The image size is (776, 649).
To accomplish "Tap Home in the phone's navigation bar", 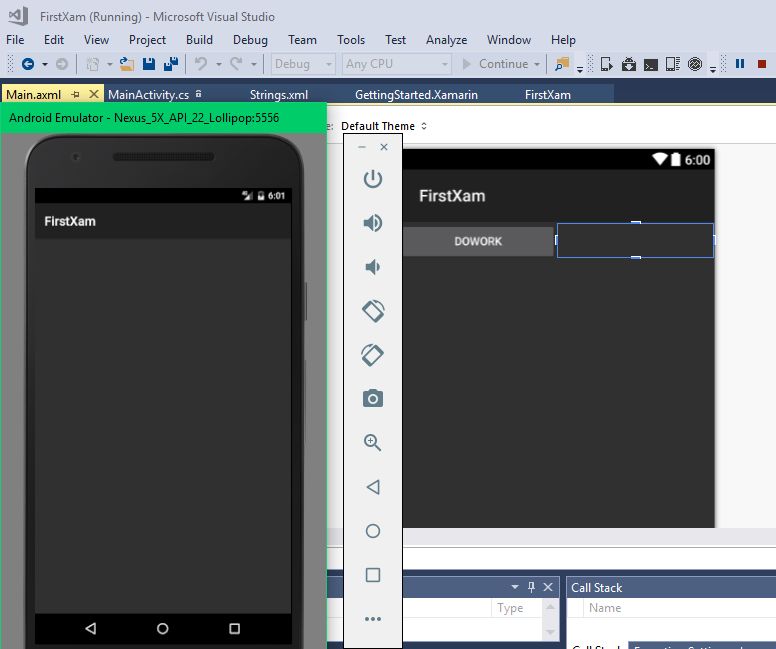I will click(x=162, y=628).
